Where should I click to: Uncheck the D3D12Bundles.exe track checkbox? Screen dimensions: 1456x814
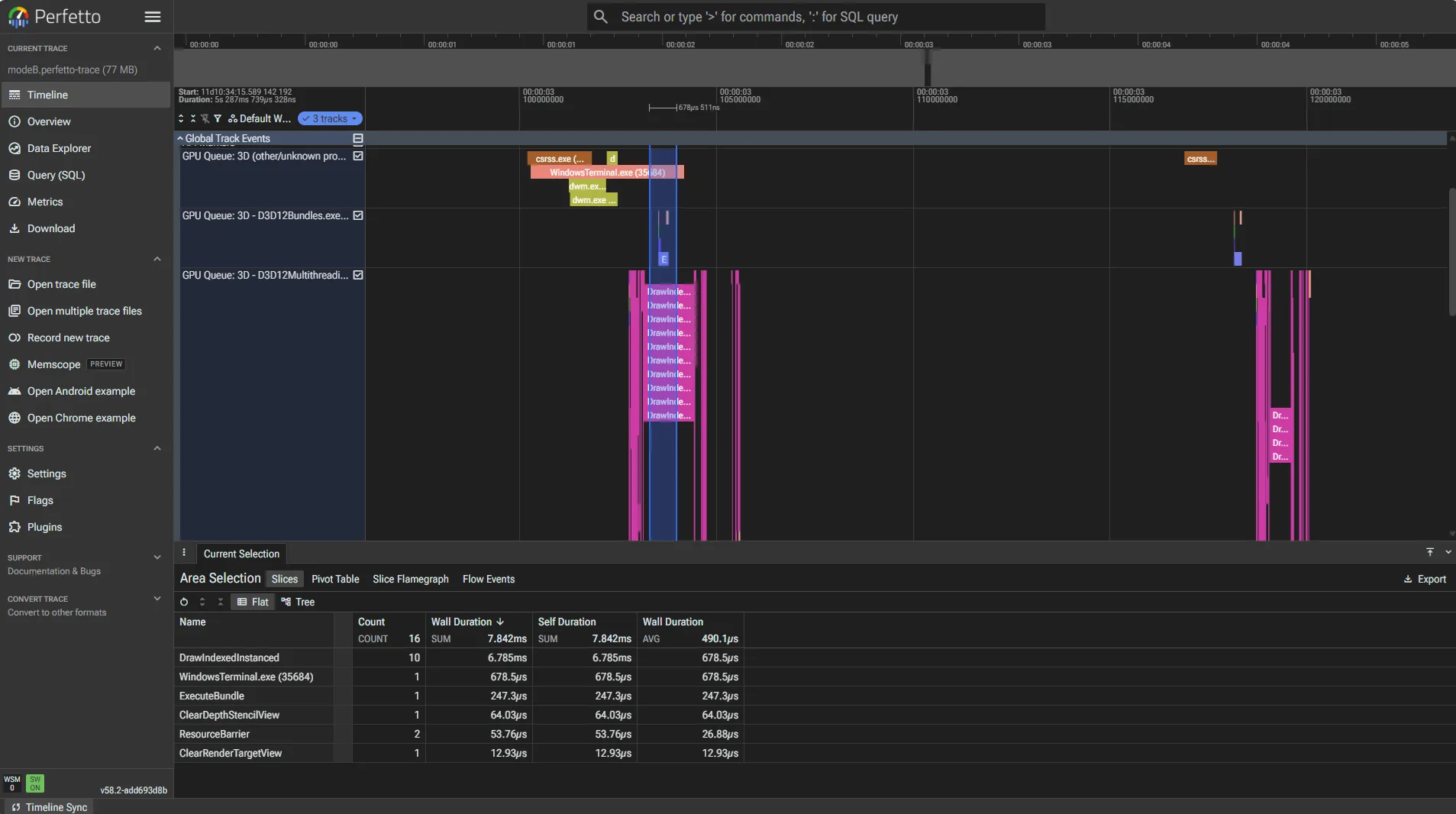[358, 215]
